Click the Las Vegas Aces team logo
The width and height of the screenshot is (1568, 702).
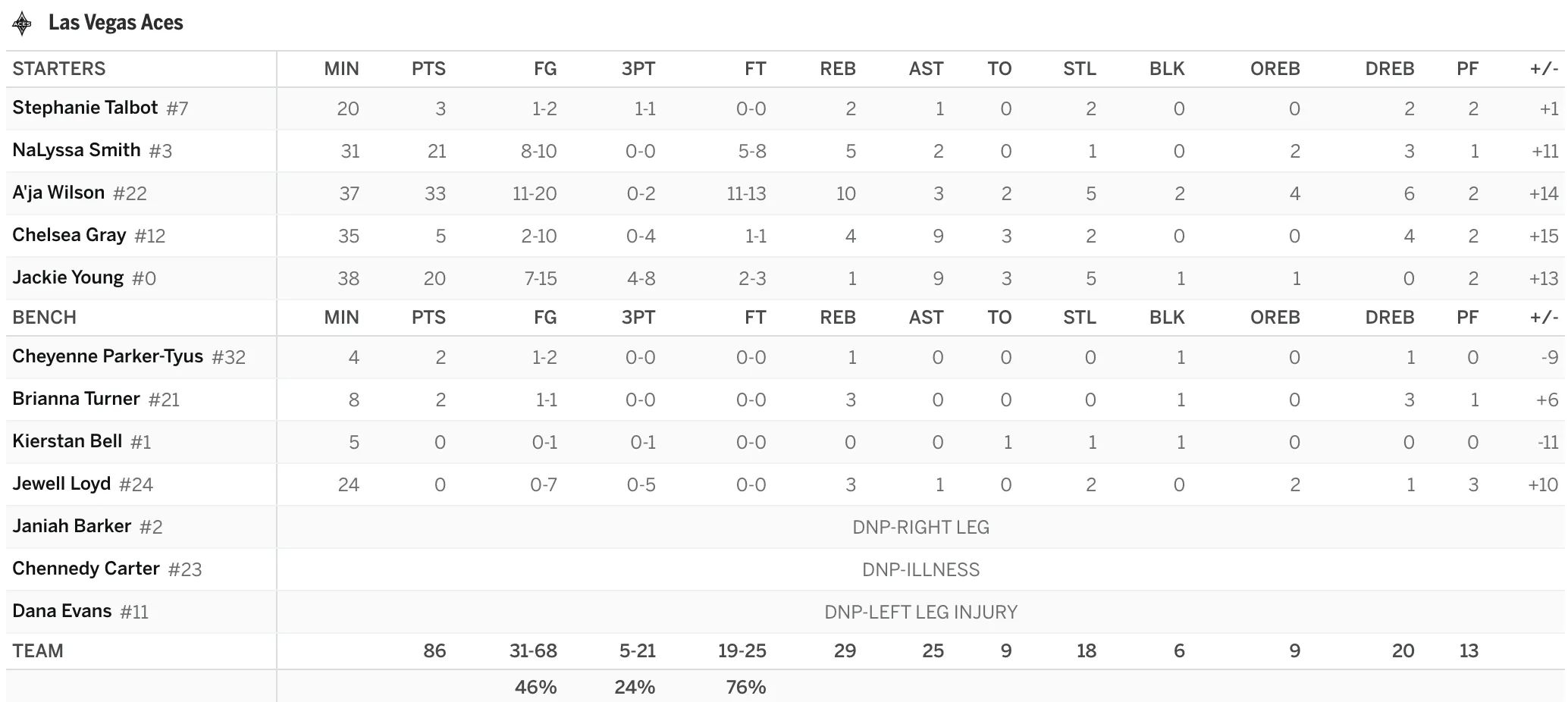pyautogui.click(x=22, y=24)
